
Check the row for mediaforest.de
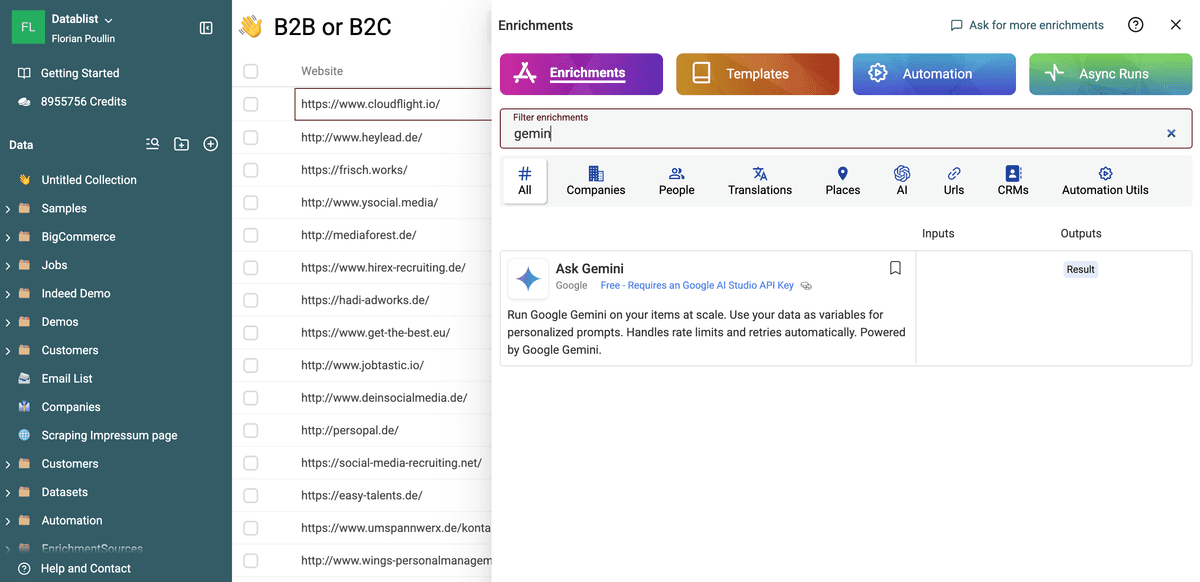pyautogui.click(x=250, y=235)
